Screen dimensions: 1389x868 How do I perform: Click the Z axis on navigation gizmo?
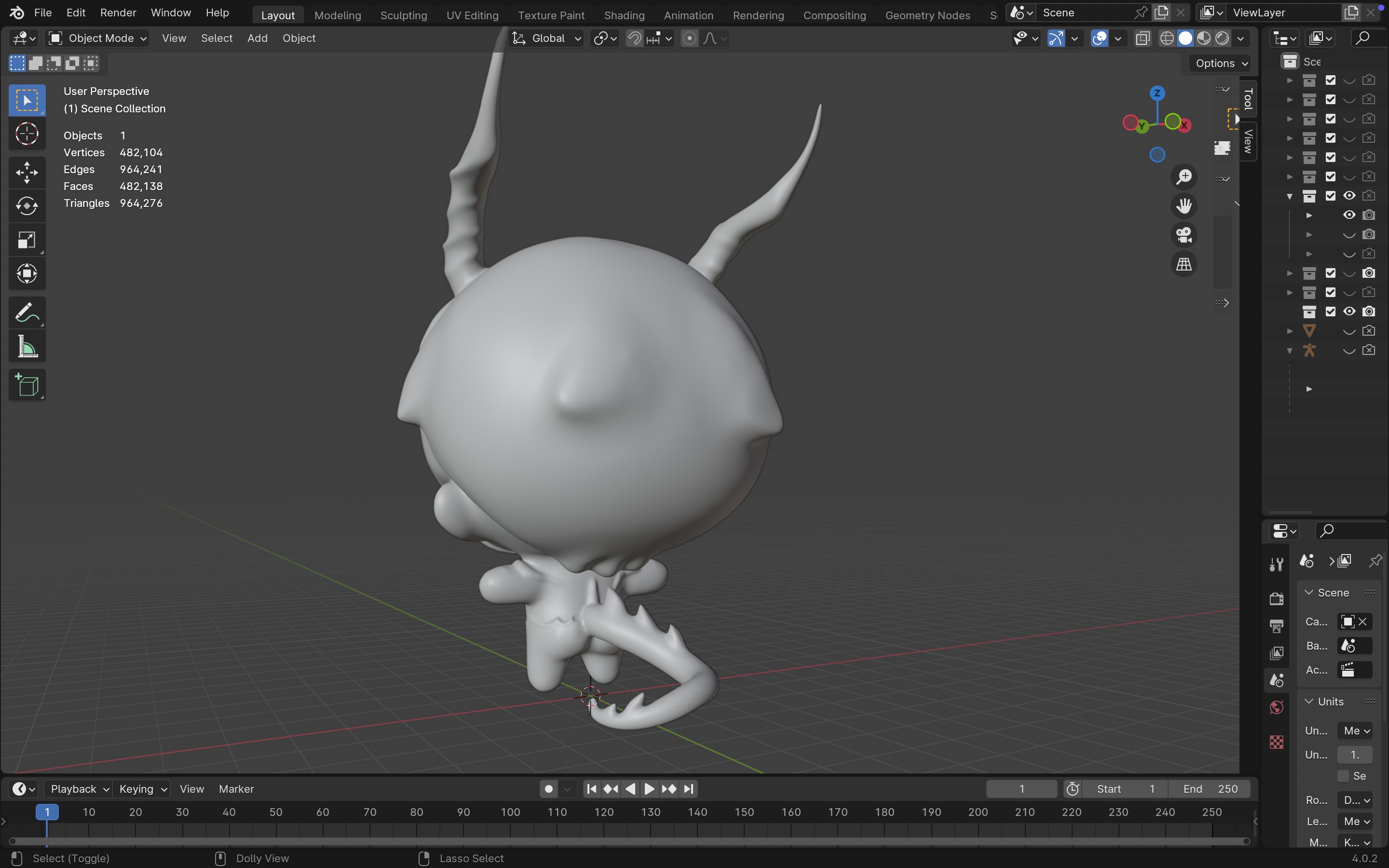[x=1157, y=93]
